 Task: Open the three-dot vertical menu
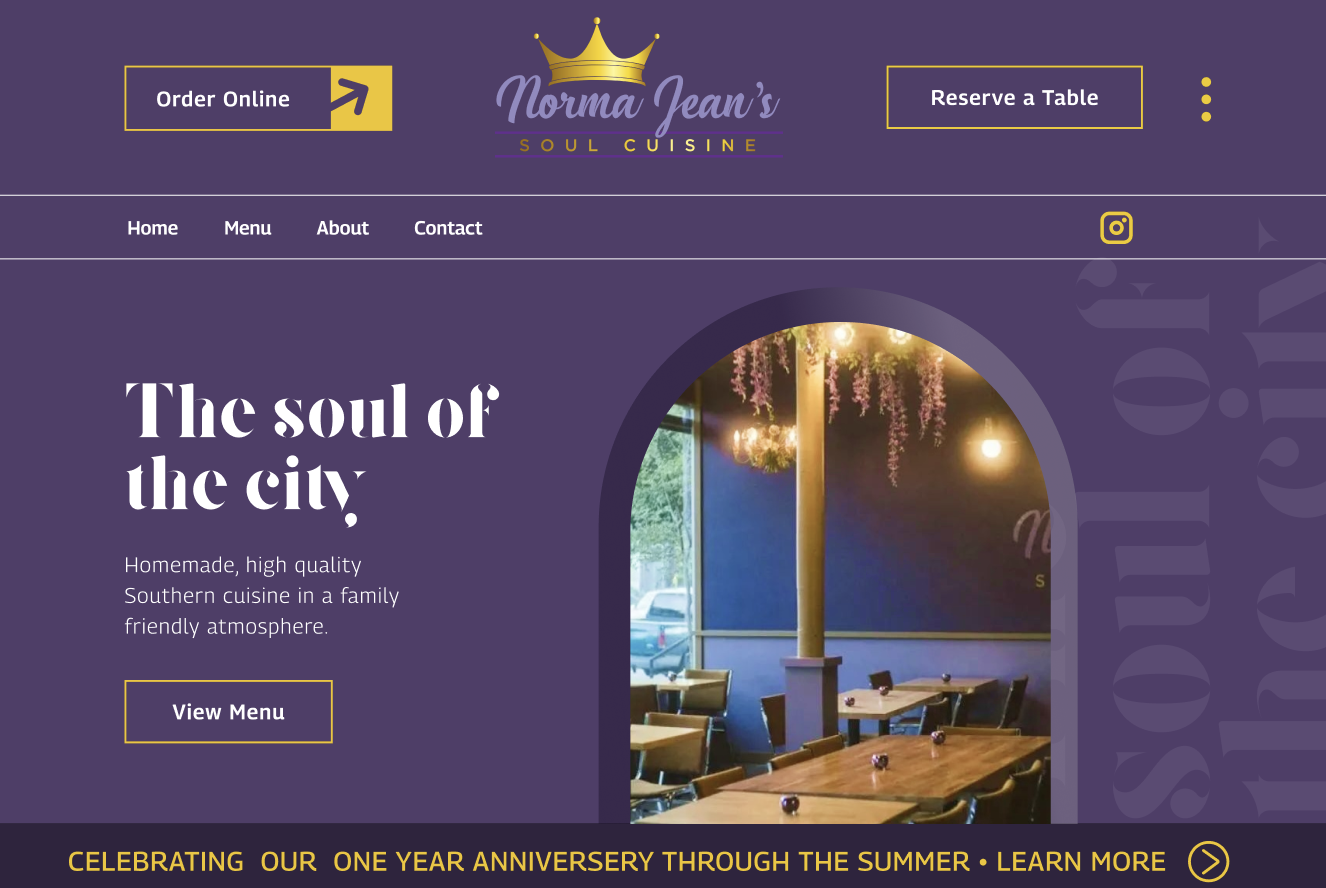pos(1206,99)
